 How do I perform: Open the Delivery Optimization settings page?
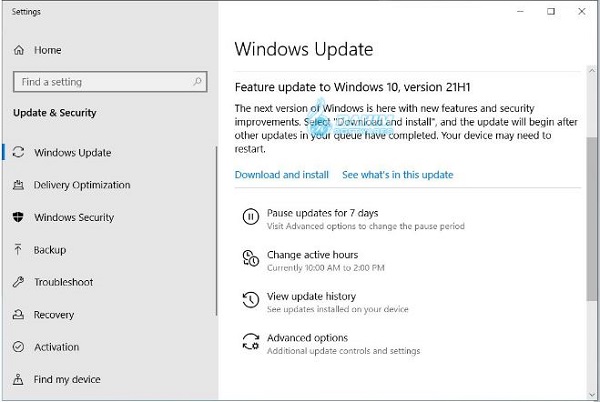coord(82,185)
